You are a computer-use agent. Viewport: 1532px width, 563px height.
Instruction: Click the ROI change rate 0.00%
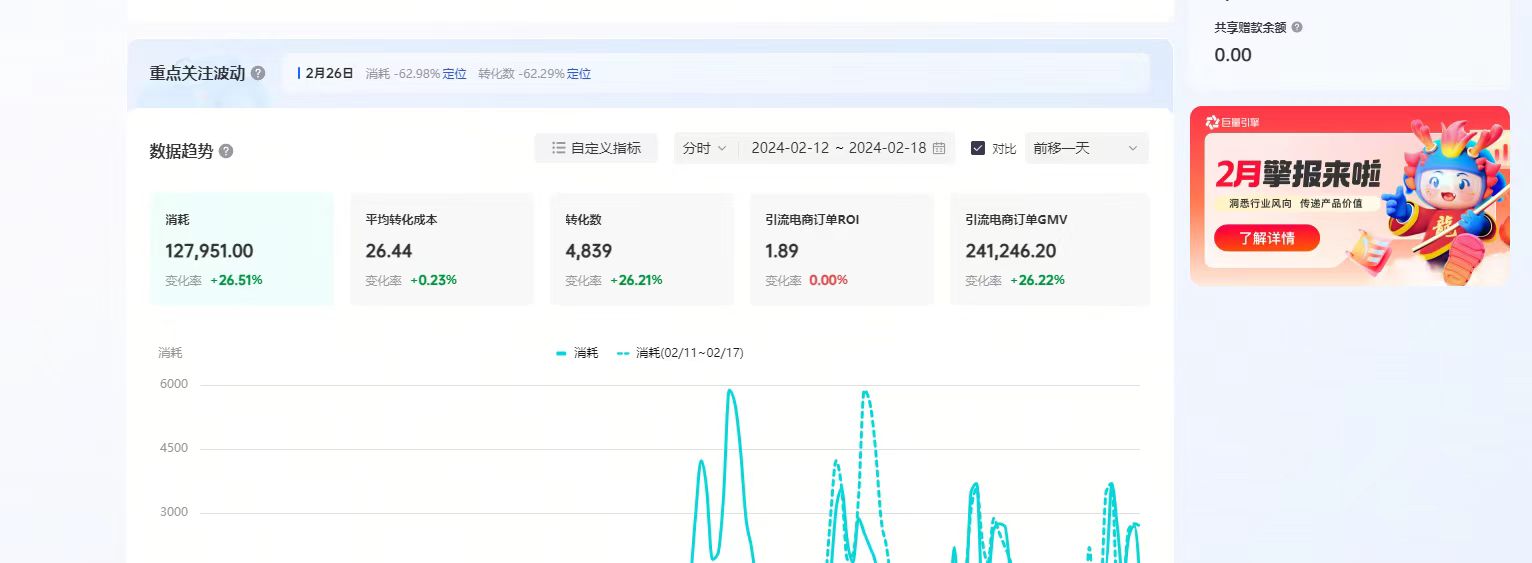[x=828, y=280]
